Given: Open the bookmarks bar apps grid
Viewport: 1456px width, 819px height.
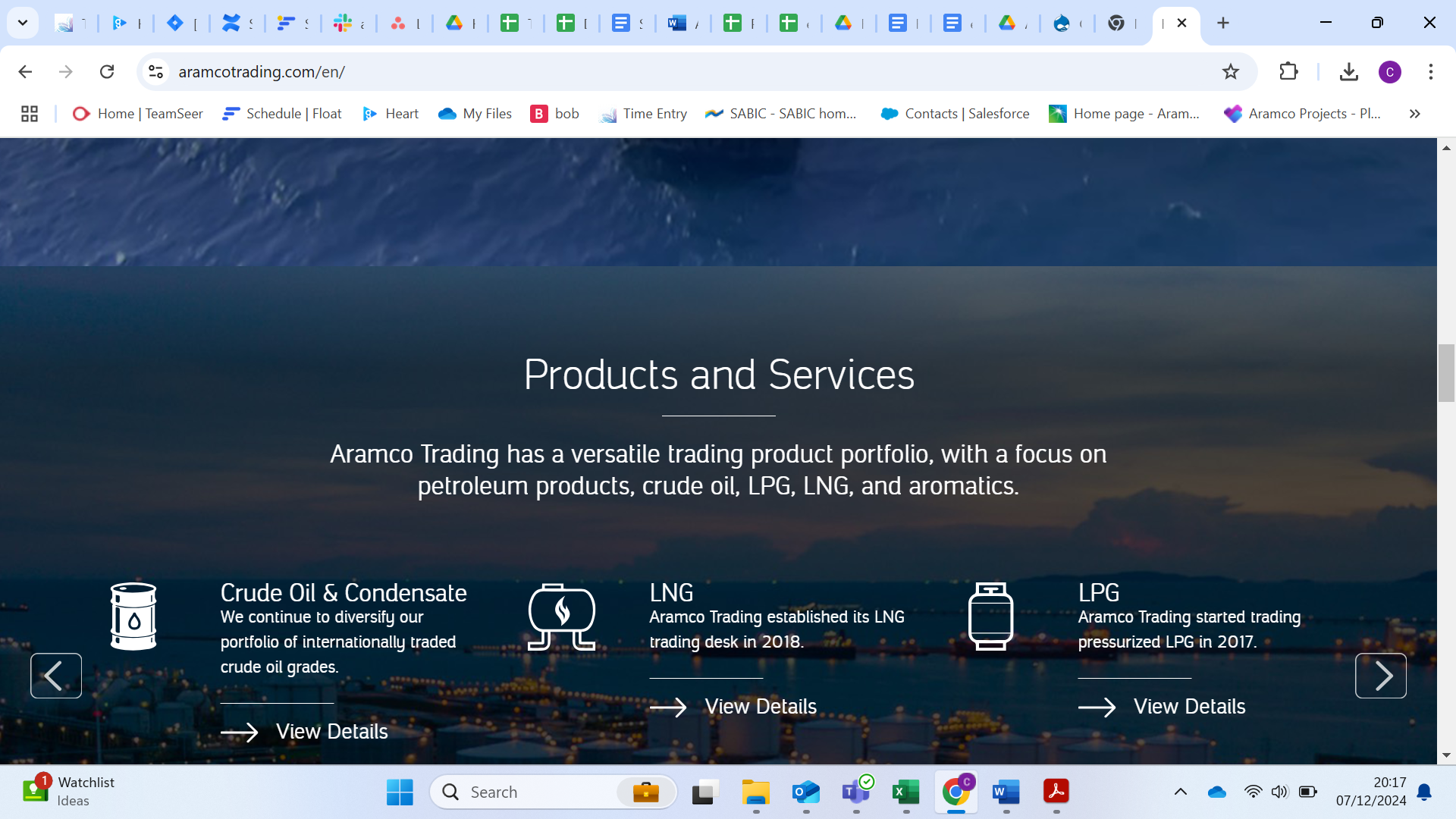Looking at the screenshot, I should pyautogui.click(x=30, y=114).
